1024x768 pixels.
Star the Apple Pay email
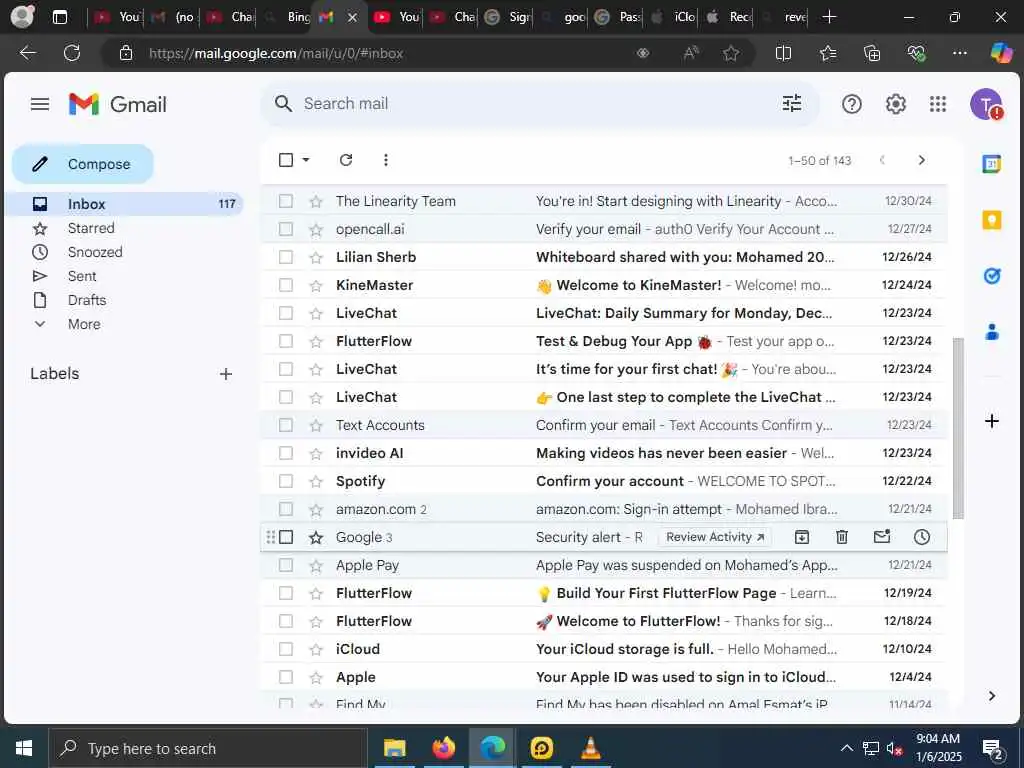[316, 566]
